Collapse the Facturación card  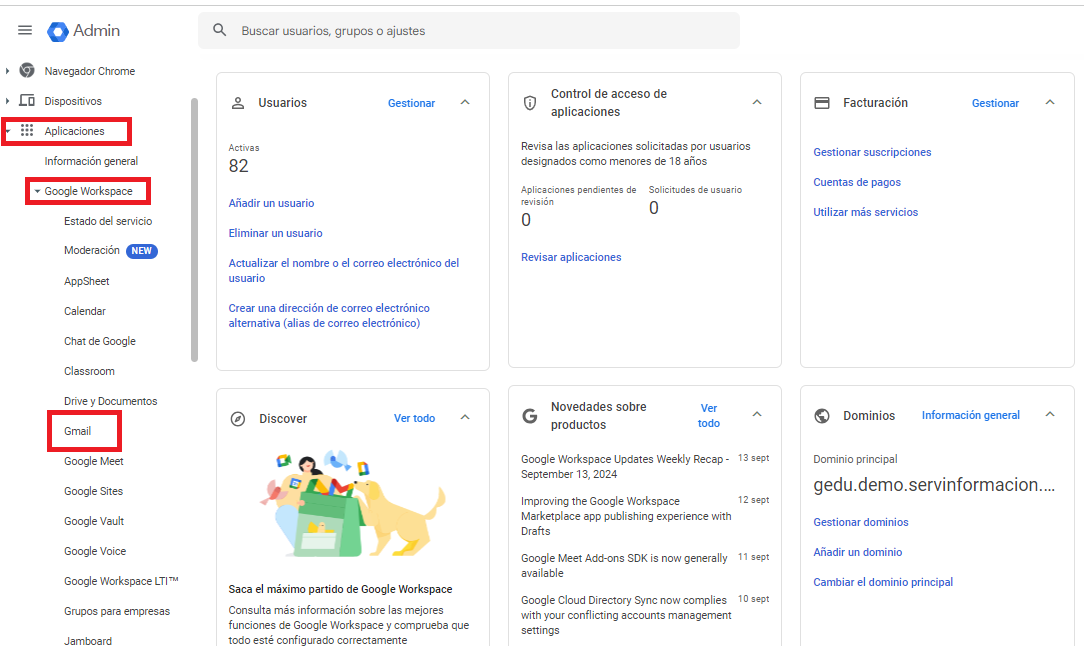1050,102
